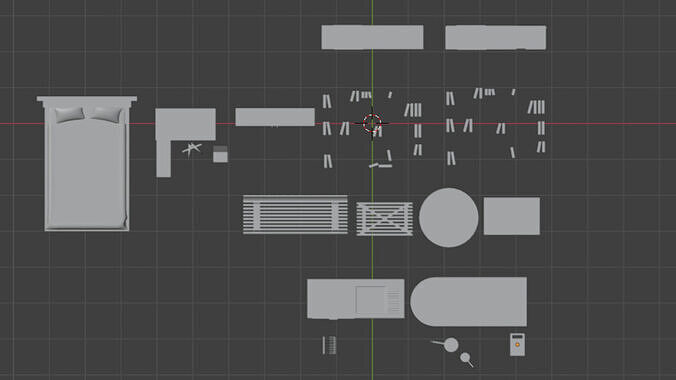Select the small nightstand beside the chair

(220, 154)
